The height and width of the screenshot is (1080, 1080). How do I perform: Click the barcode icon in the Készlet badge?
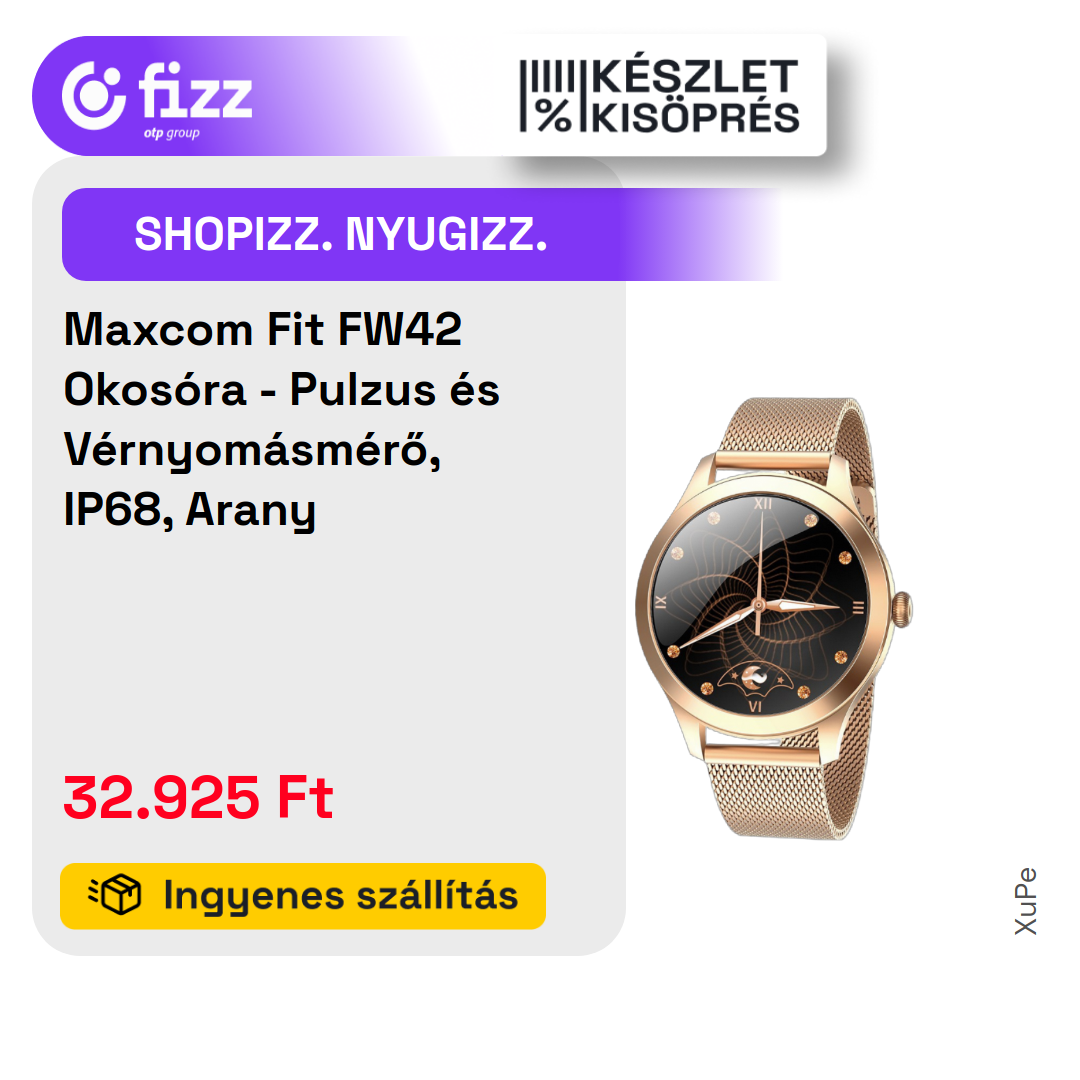pyautogui.click(x=547, y=76)
